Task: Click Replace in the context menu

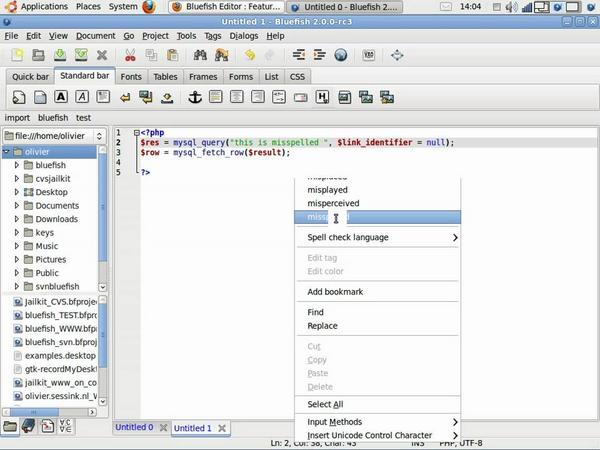Action: [378, 326]
